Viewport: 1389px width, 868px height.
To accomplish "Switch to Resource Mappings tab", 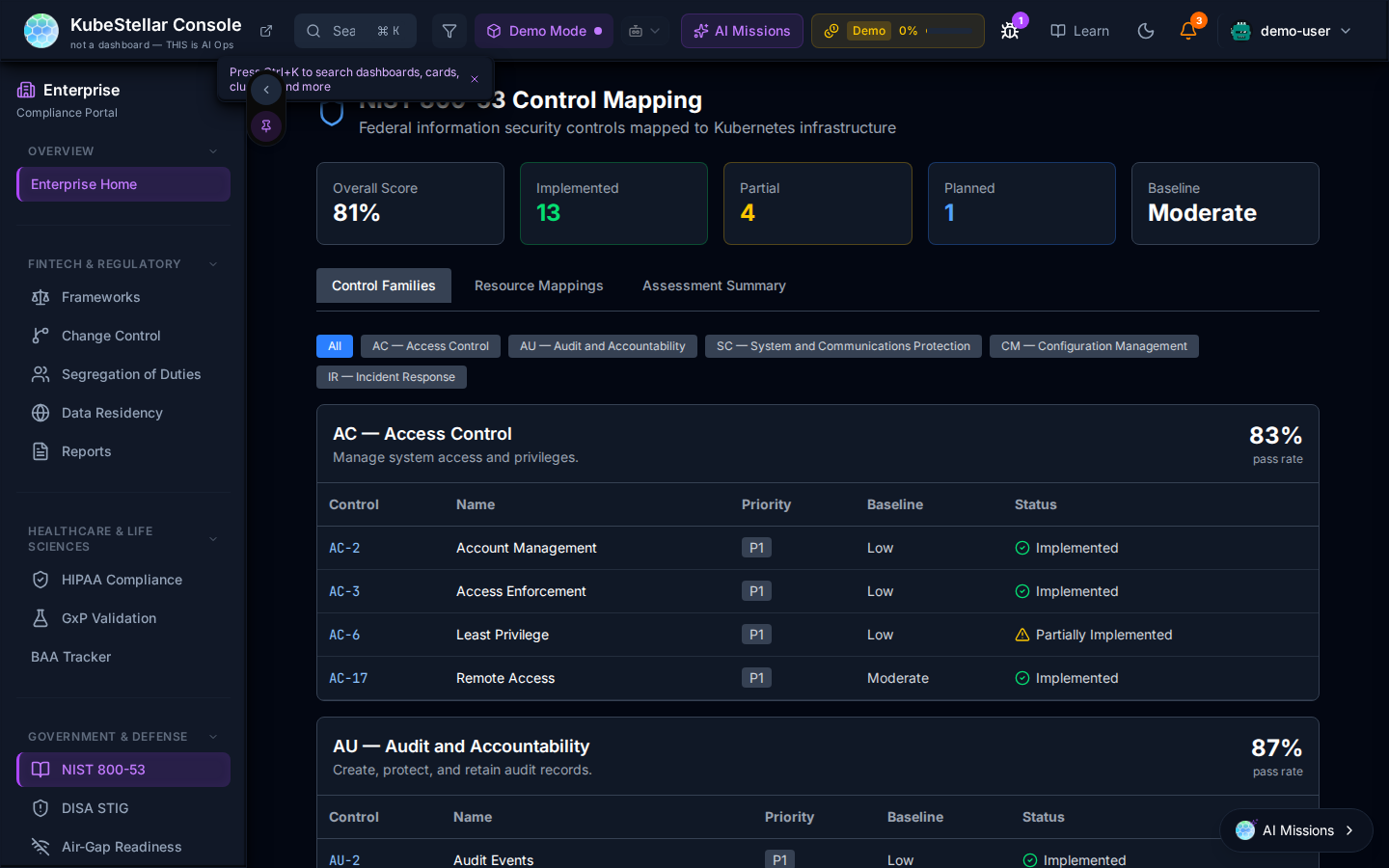I will click(538, 285).
